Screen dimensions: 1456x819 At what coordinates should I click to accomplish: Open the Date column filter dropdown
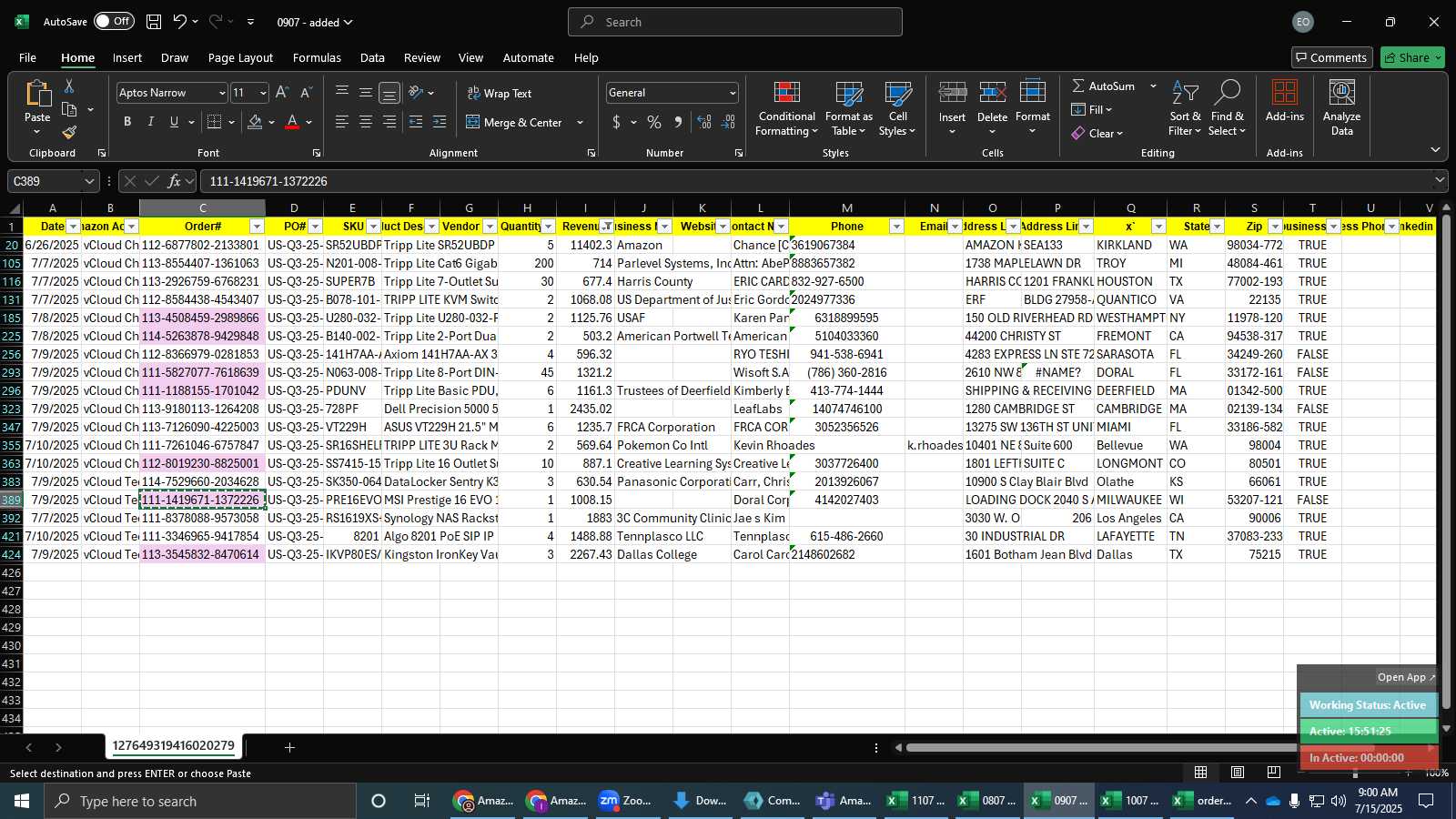[73, 227]
